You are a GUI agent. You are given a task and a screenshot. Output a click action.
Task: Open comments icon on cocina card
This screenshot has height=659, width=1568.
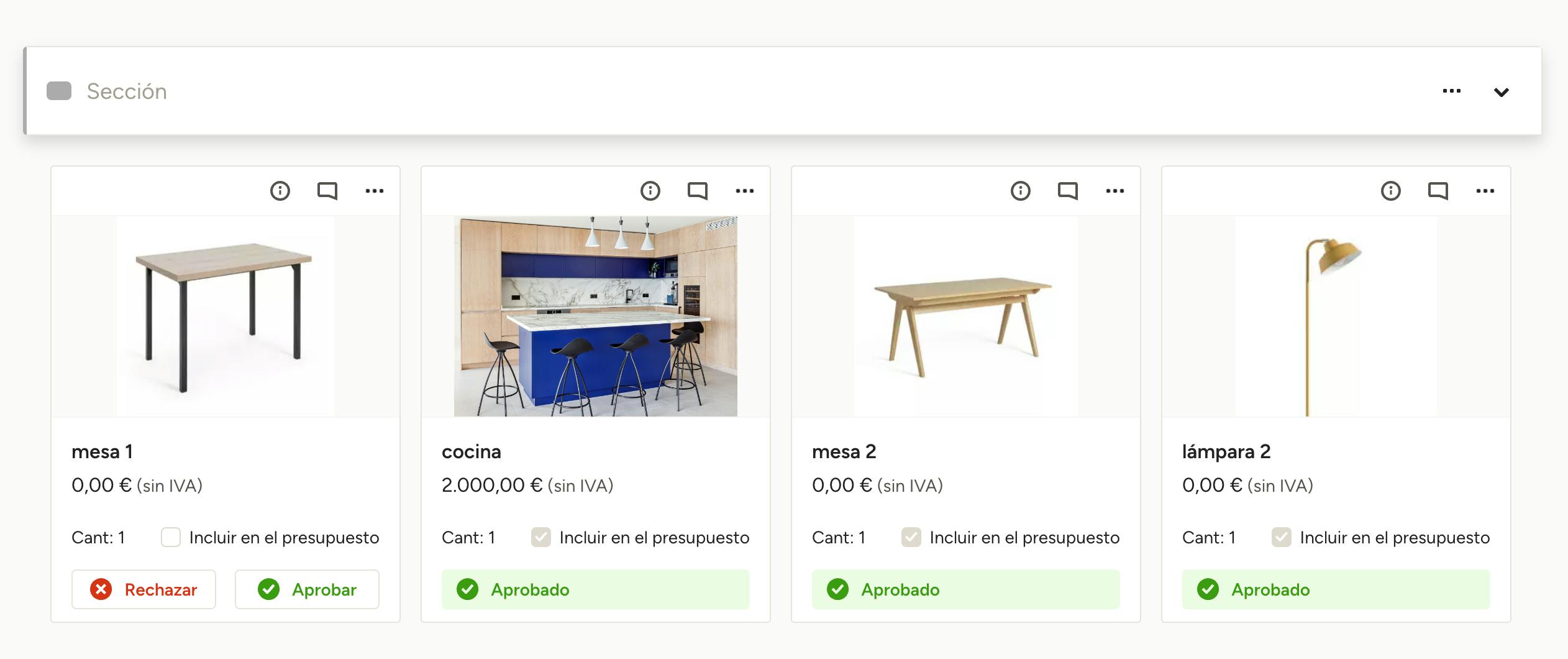tap(698, 191)
